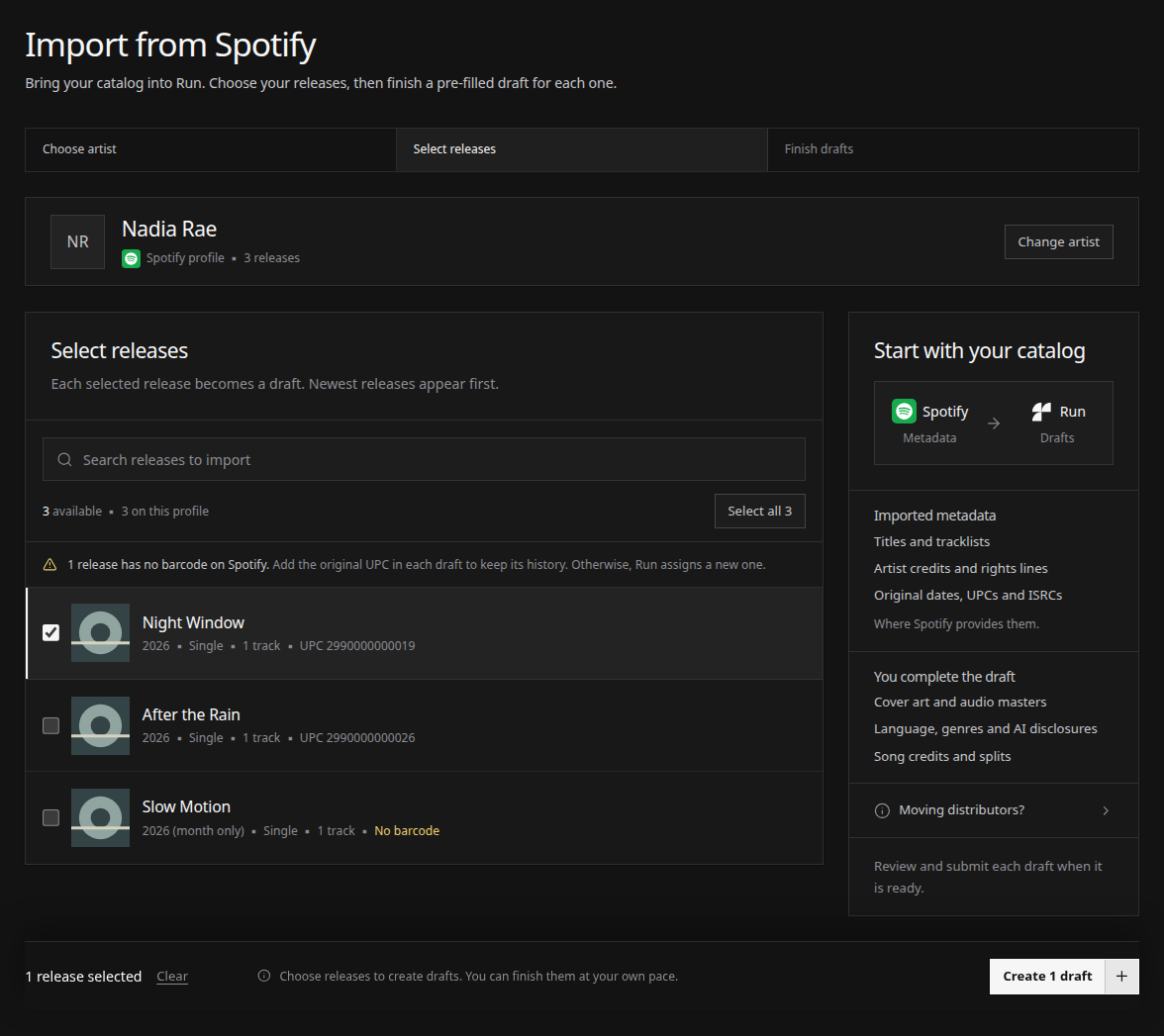Click the warning triangle icon in barcode notice

tap(49, 565)
